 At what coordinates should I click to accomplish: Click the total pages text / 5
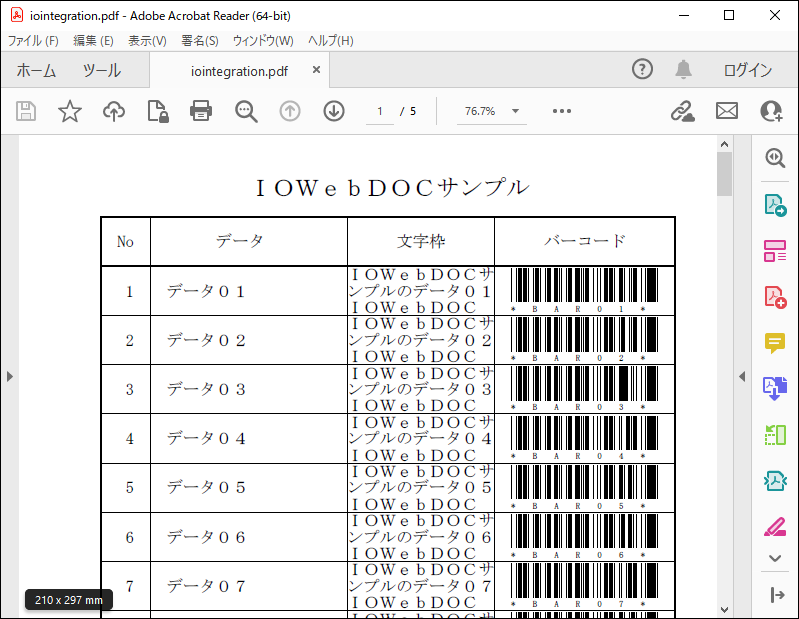tap(408, 111)
